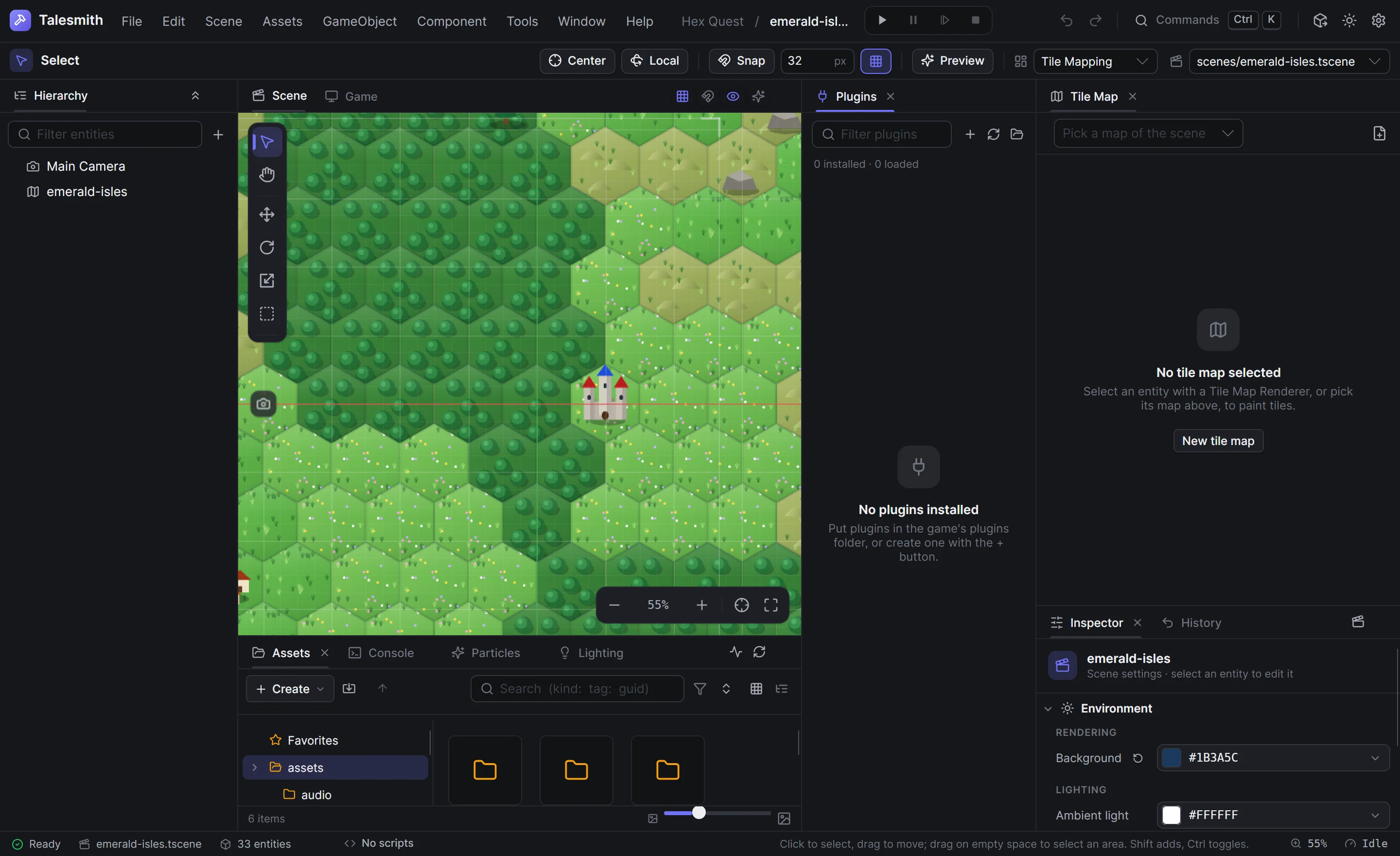Open the scenes/emerald-isles.tscene dropdown
The height and width of the screenshot is (856, 1400).
1289,61
